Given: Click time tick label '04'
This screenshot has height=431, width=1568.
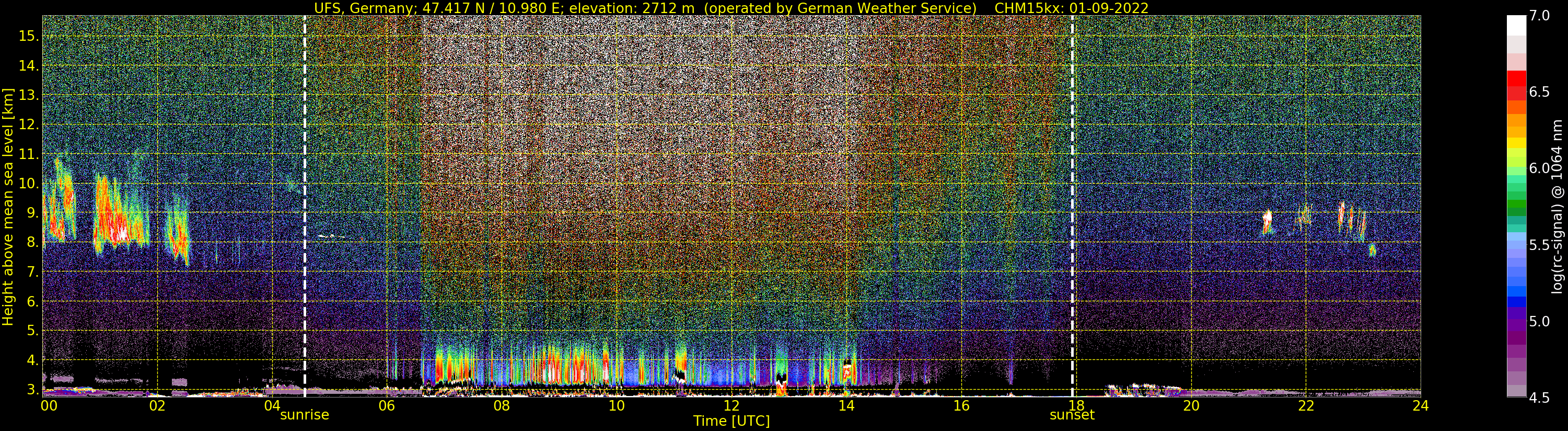Looking at the screenshot, I should 272,405.
